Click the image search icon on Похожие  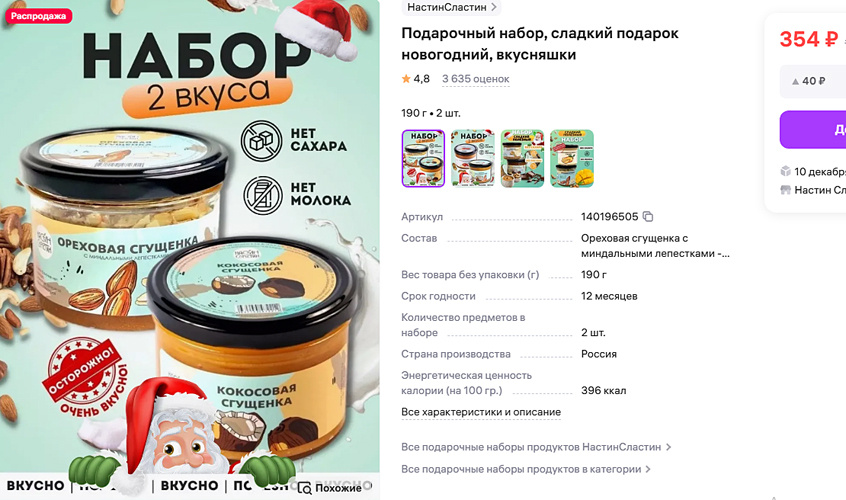(304, 488)
